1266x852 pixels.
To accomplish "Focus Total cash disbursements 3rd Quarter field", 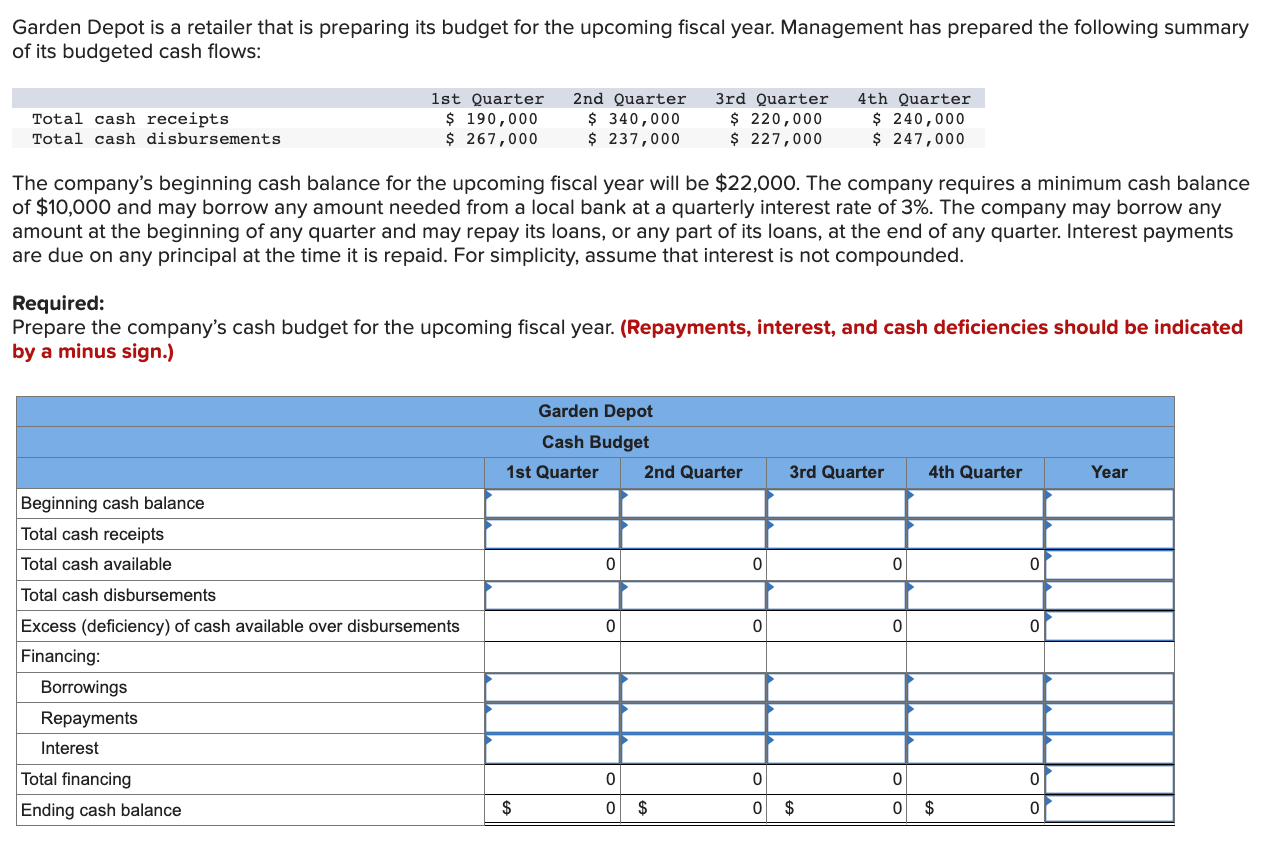I will coord(836,595).
